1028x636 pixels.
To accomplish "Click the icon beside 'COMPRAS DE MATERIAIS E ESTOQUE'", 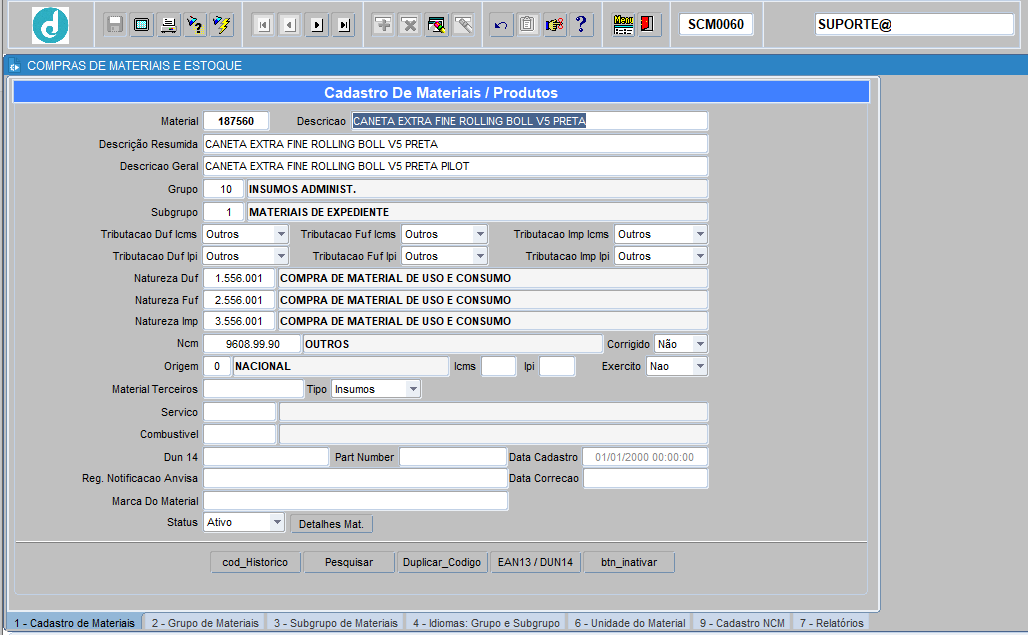I will pyautogui.click(x=14, y=66).
